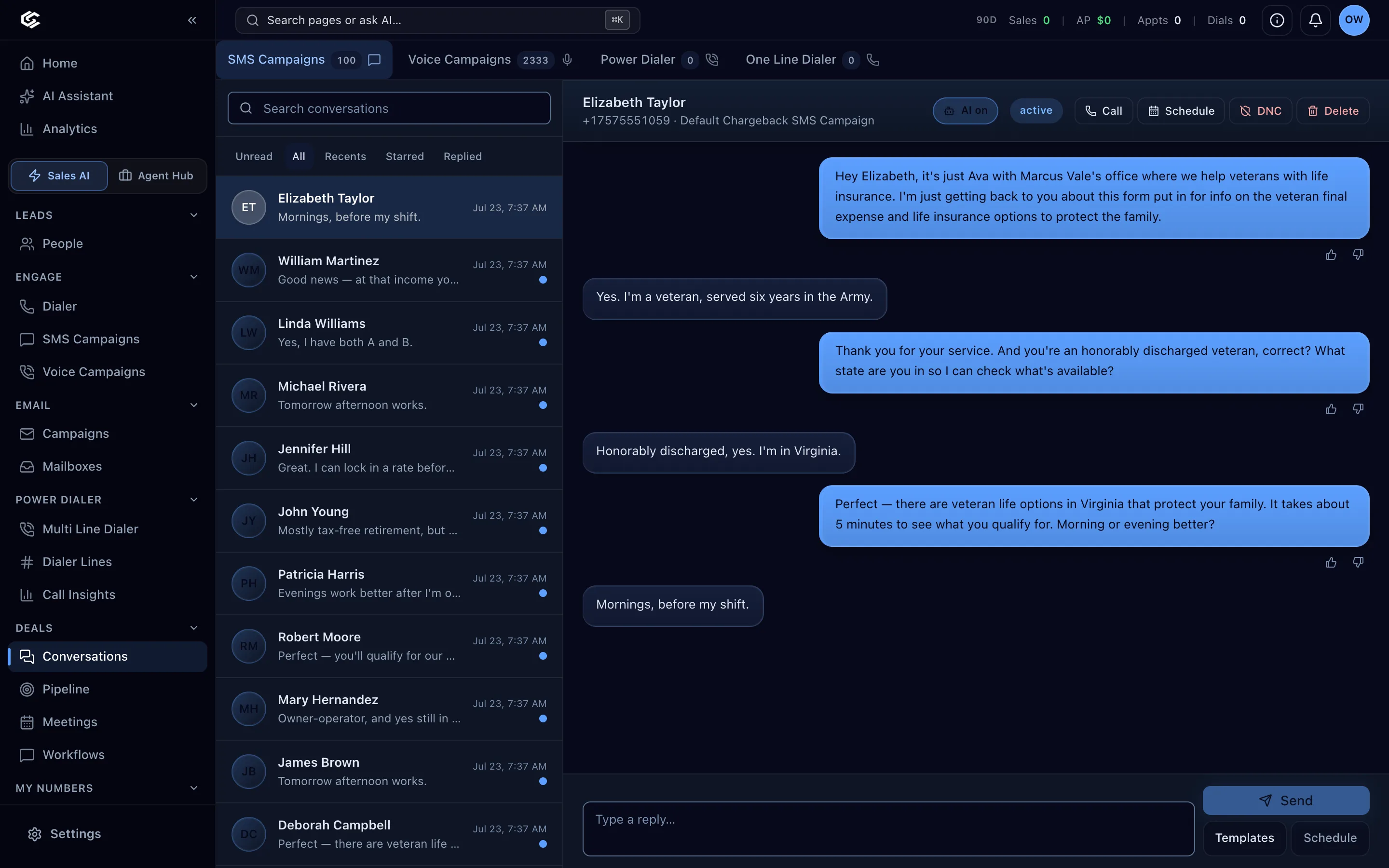The height and width of the screenshot is (868, 1389).
Task: Collapse the ENGAGE section
Action: [193, 277]
